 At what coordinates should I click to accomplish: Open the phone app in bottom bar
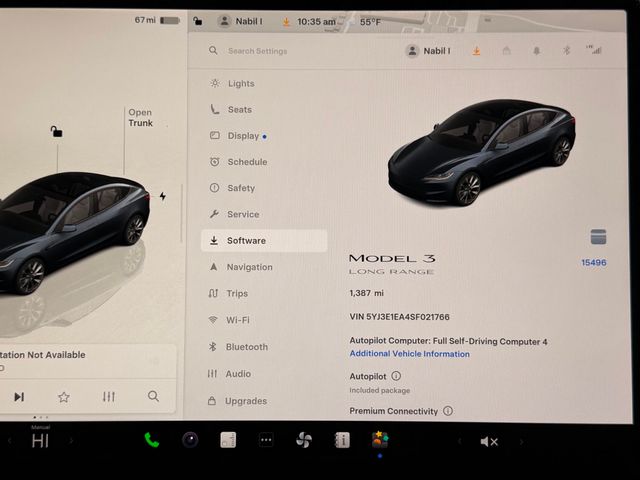(152, 440)
